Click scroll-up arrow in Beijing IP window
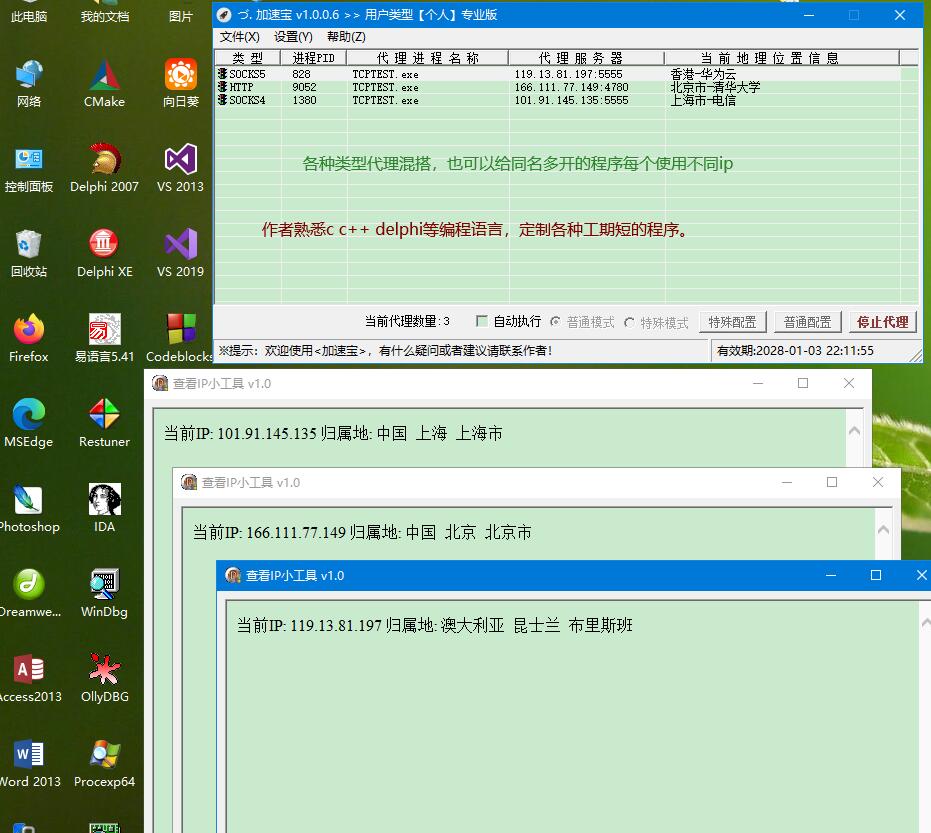This screenshot has height=833, width=931. tap(884, 530)
